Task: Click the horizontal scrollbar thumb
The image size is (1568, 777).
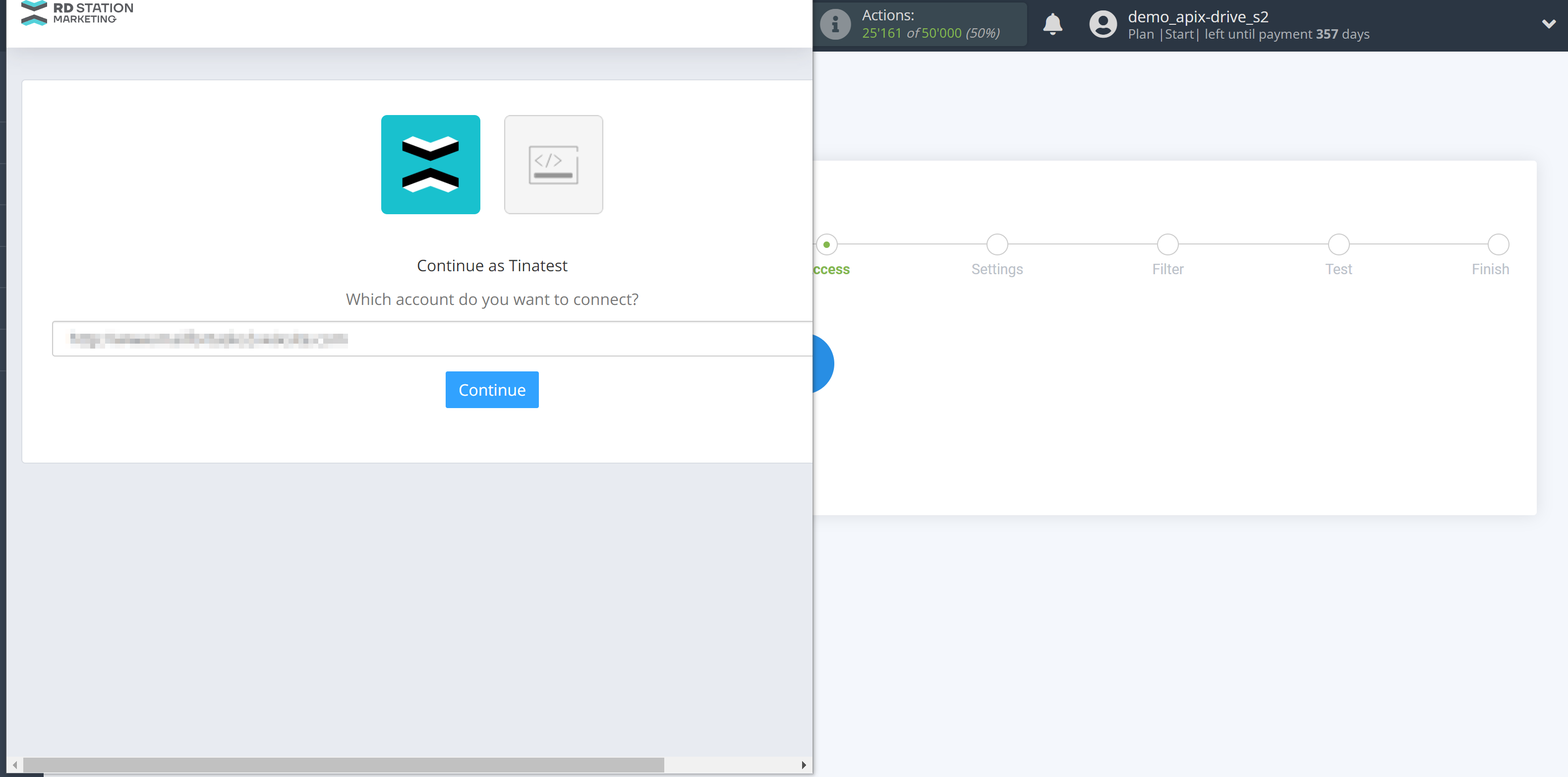Action: 344,765
